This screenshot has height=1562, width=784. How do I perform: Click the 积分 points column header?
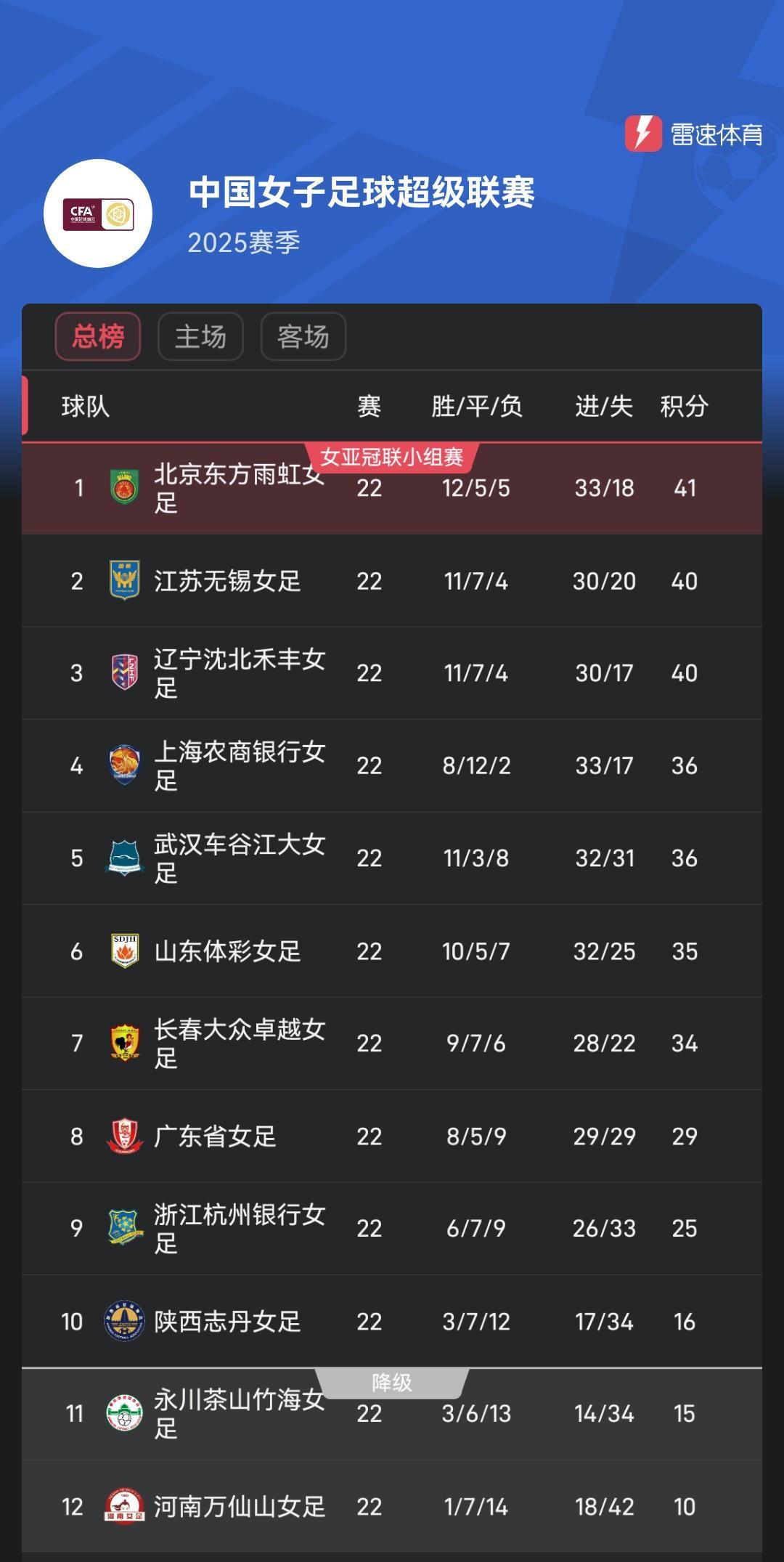684,406
